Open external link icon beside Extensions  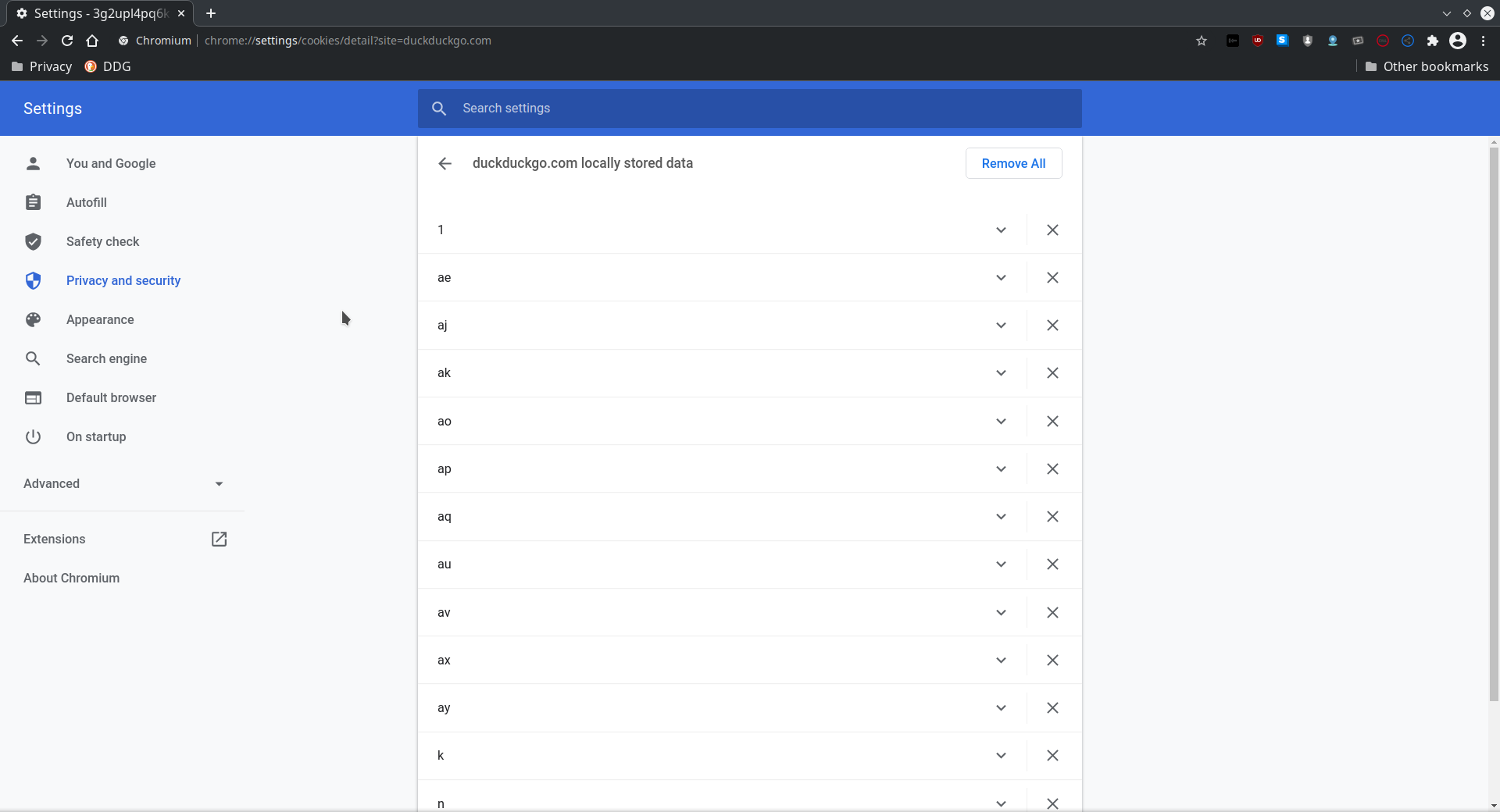pyautogui.click(x=219, y=539)
